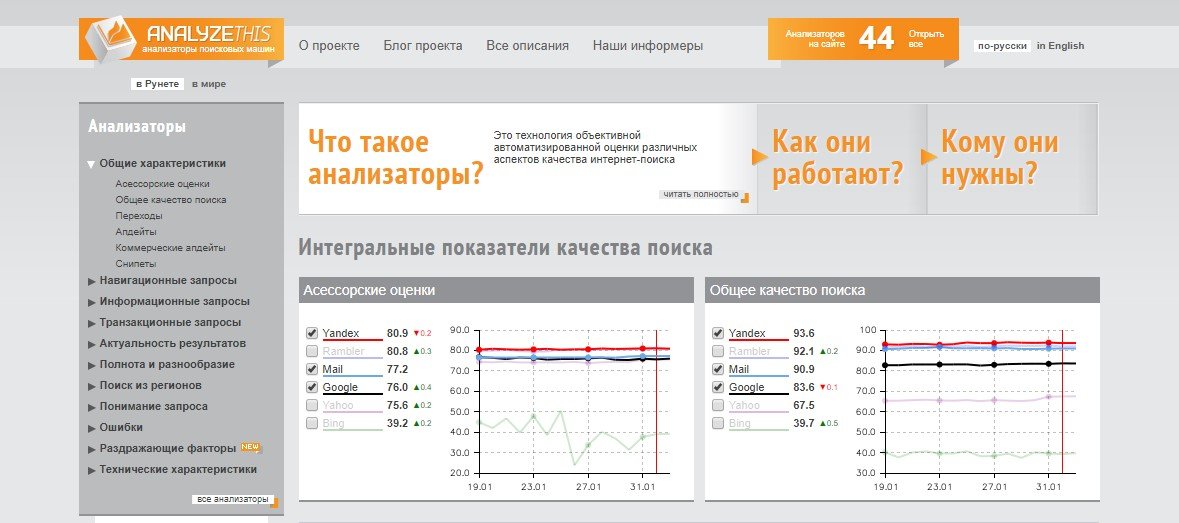The image size is (1179, 523).
Task: Click the 44 analyzers counter
Action: (876, 38)
